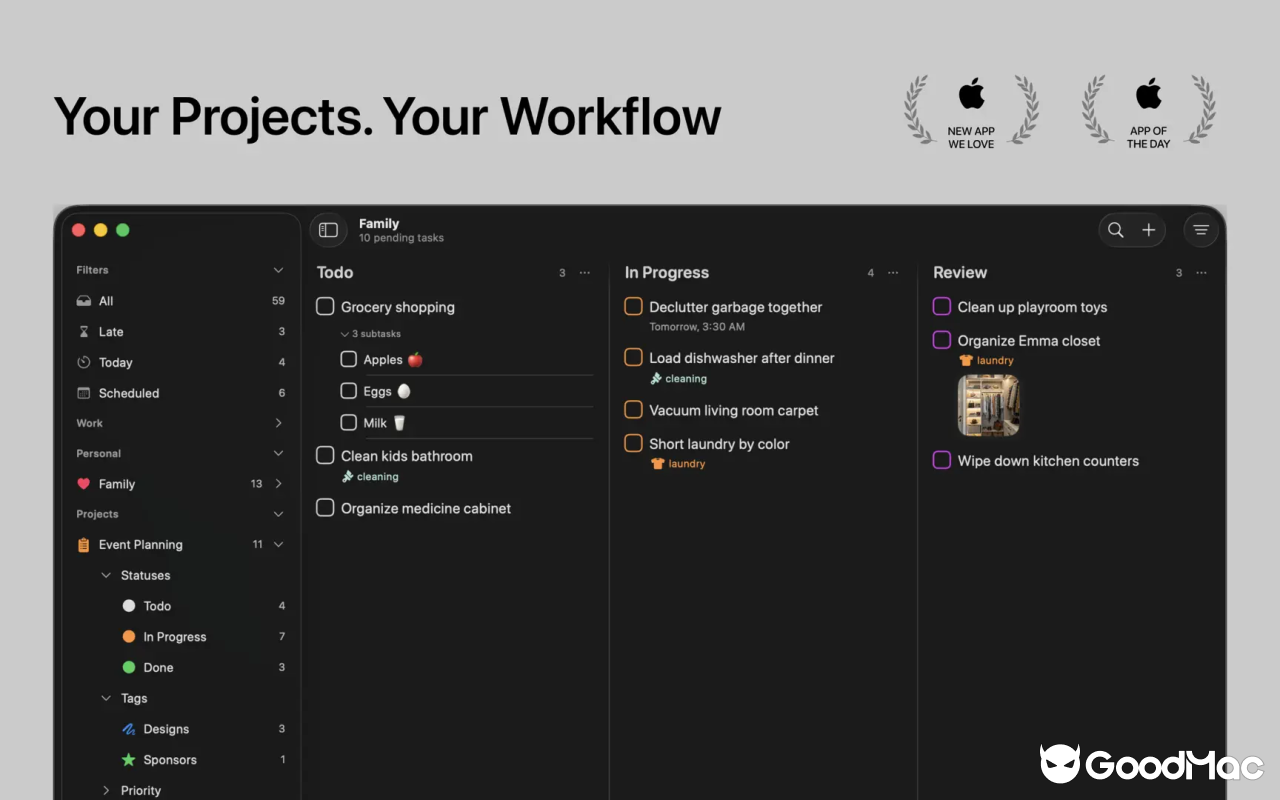Click cleaning tag under Load dishwasher
The height and width of the screenshot is (800, 1280).
678,379
